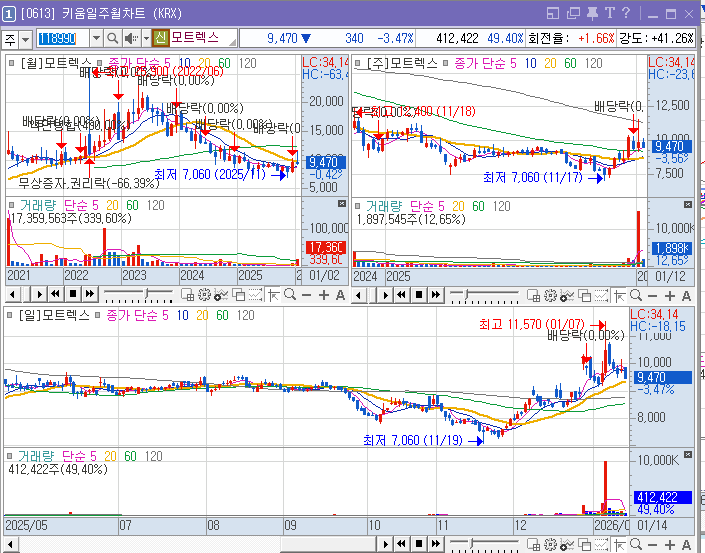
Task: Open chart settings gear on monthly chart toolbar
Action: tap(205, 295)
